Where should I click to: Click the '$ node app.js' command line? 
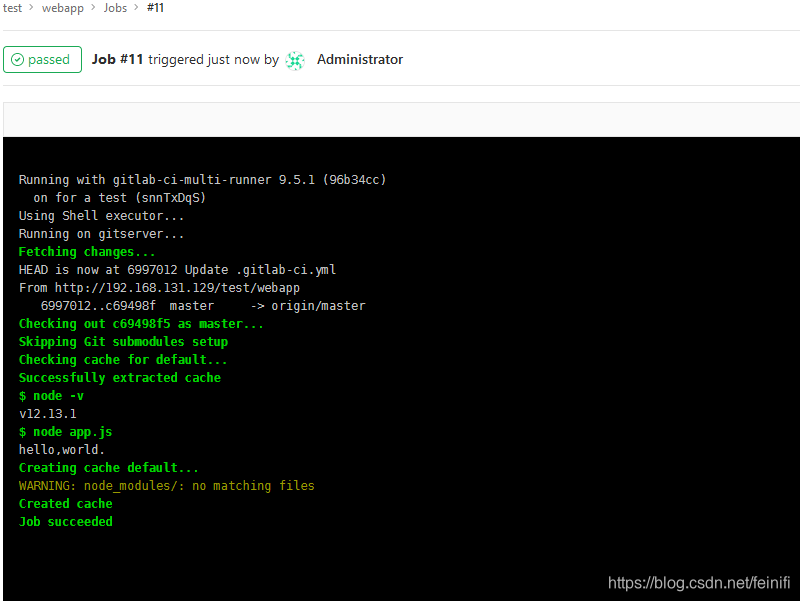tap(65, 432)
